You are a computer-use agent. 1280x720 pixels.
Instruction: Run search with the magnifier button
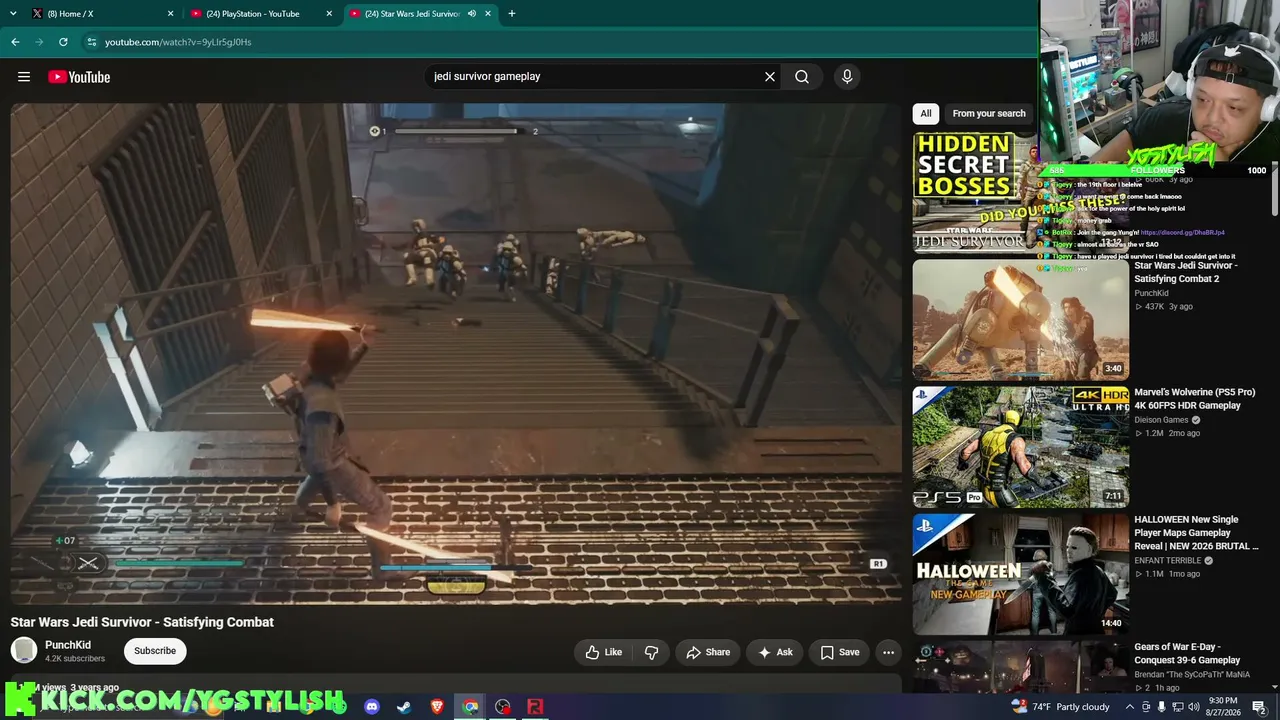point(802,77)
